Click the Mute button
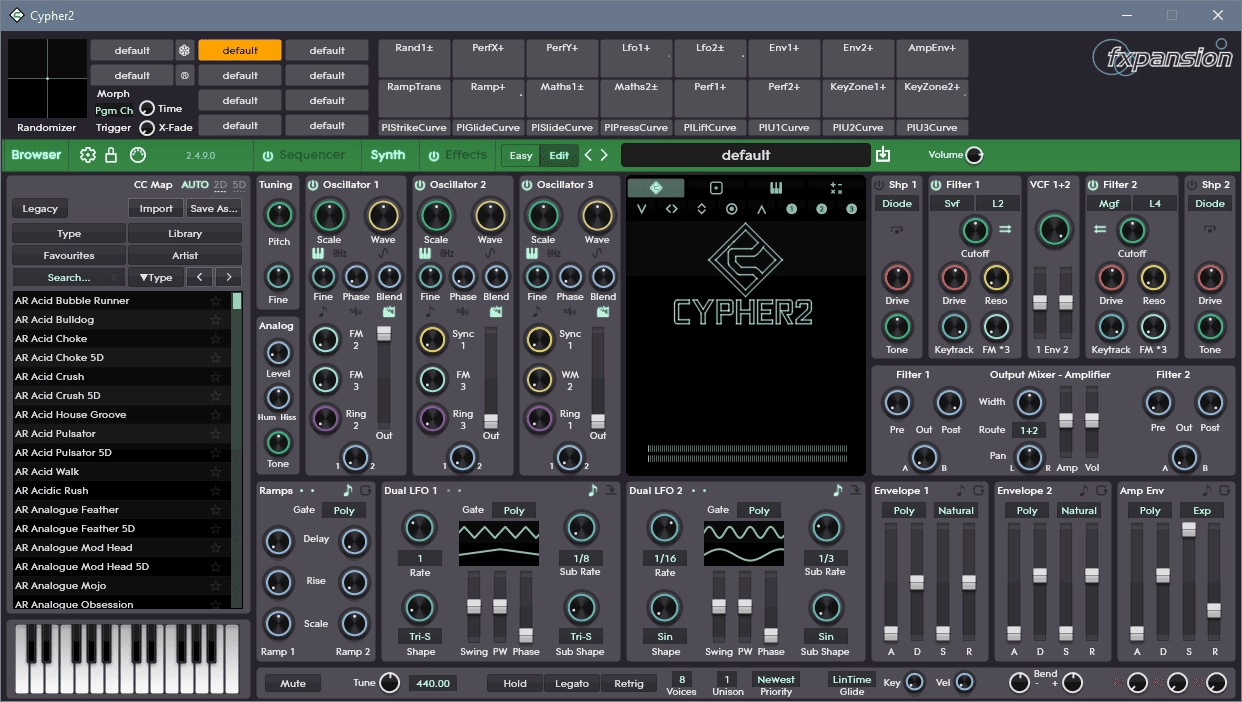Viewport: 1242px width, 702px height. 293,683
